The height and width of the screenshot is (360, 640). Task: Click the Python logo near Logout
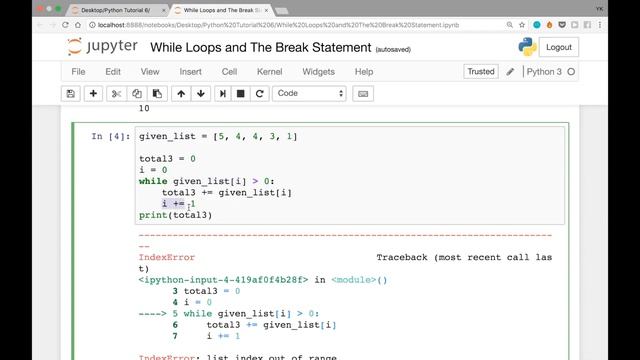coord(527,47)
